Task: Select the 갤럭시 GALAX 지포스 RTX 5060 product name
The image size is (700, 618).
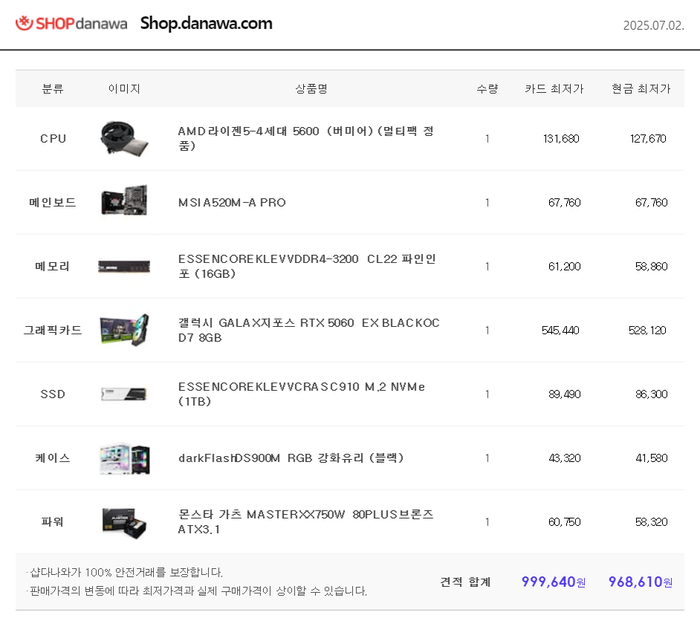Action: click(x=309, y=330)
